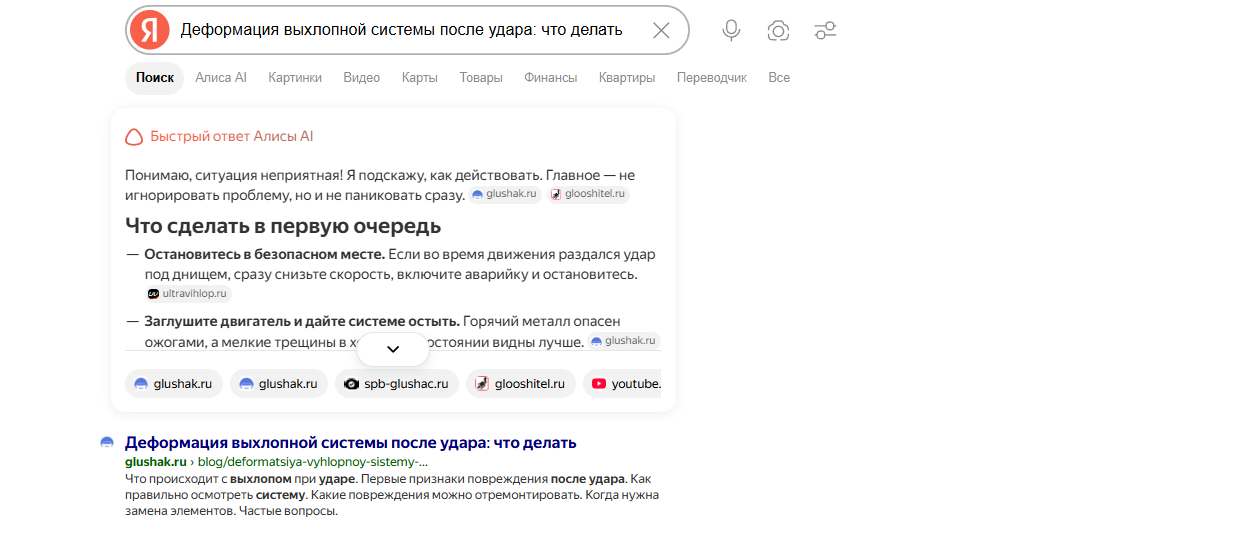Open the first glushak.ru source button
The height and width of the screenshot is (539, 1249).
174,384
